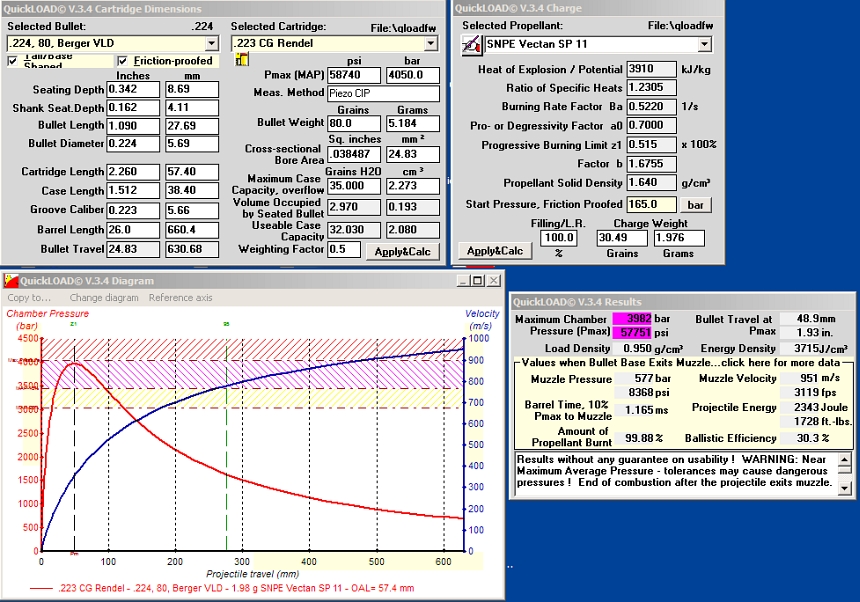Image resolution: width=860 pixels, height=602 pixels.
Task: Maximize the QuickLOAD Diagram window
Action: click(x=478, y=281)
